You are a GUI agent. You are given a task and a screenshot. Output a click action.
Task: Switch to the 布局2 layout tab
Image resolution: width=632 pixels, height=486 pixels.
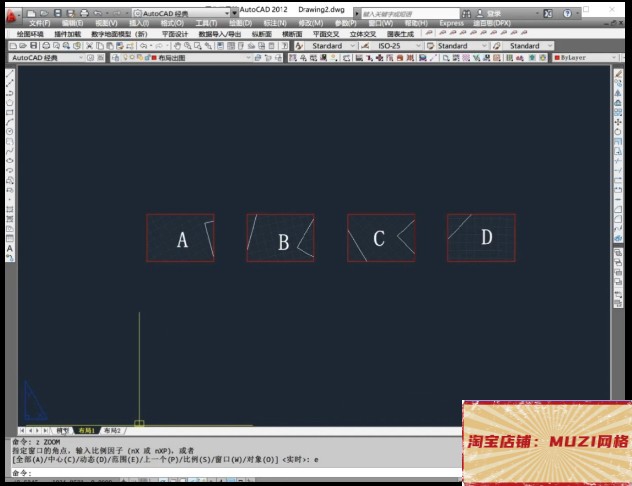coord(112,430)
